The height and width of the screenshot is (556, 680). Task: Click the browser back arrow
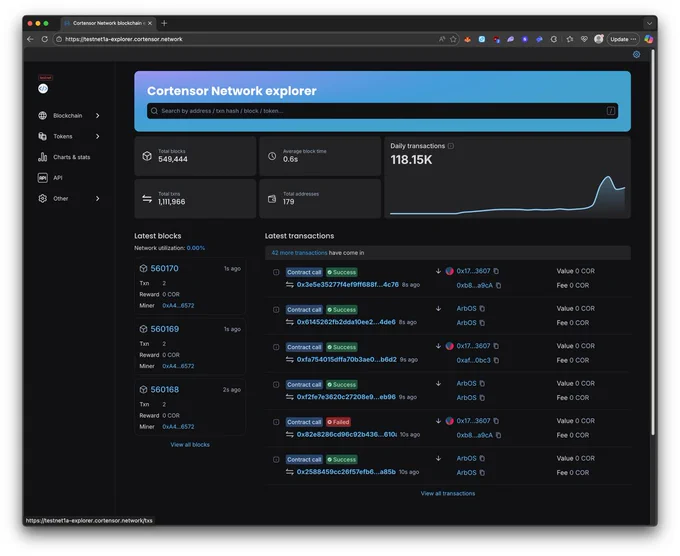(30, 39)
